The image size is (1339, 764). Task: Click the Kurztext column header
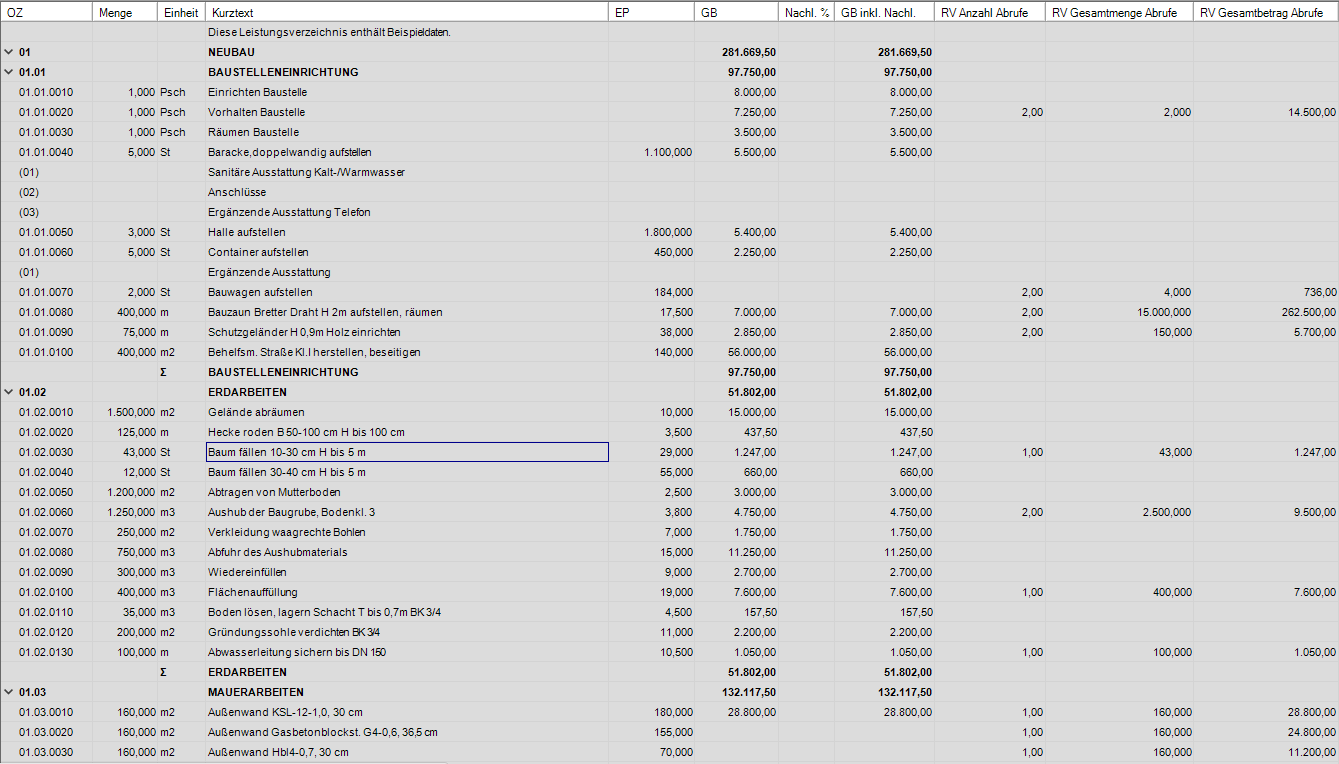point(407,12)
